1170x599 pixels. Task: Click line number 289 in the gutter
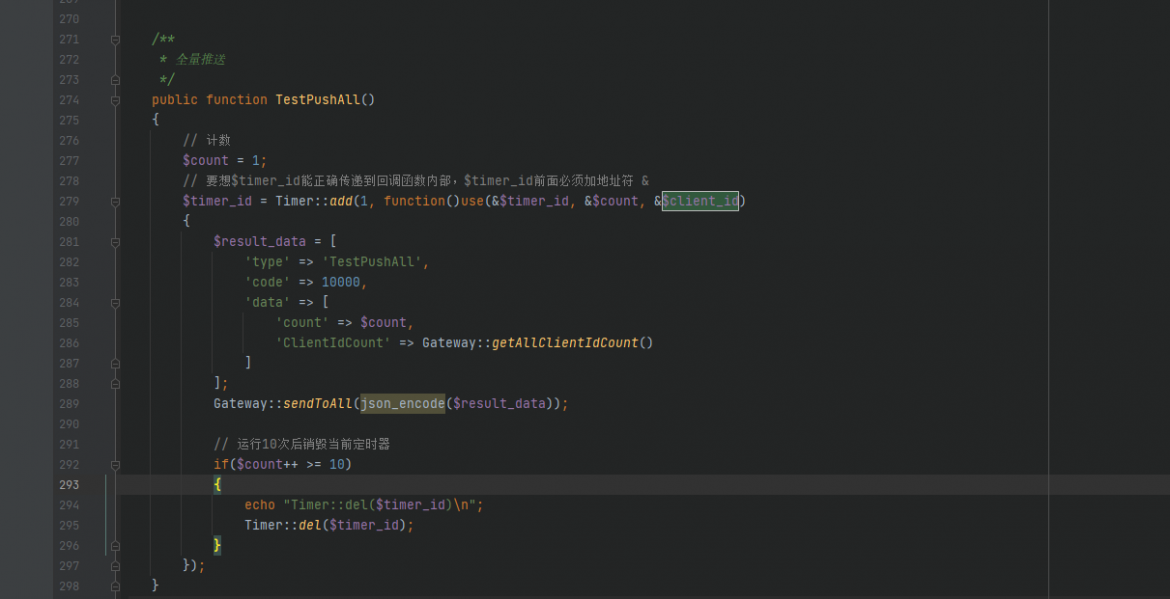pos(69,404)
